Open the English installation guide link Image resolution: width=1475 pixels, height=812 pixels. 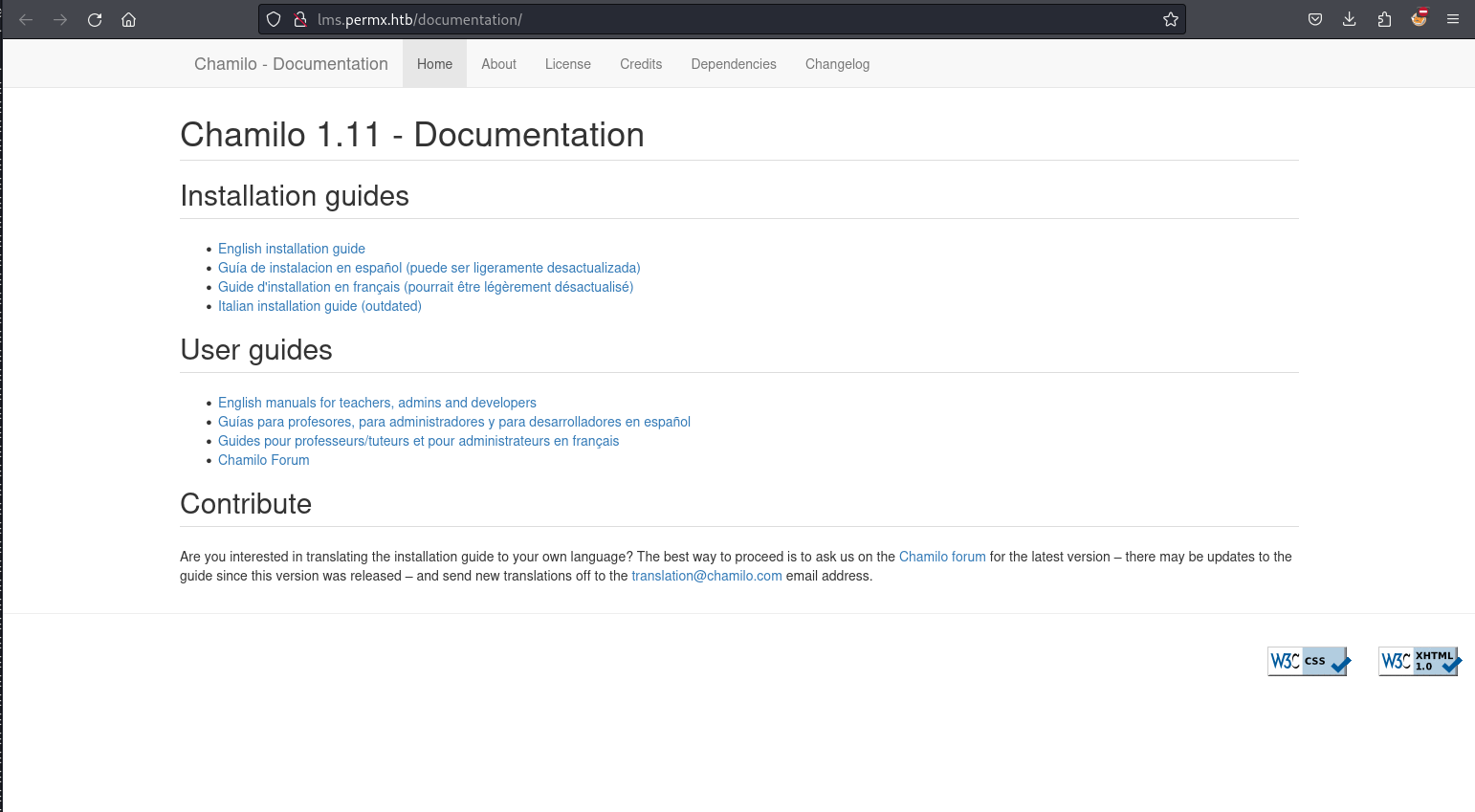click(292, 249)
